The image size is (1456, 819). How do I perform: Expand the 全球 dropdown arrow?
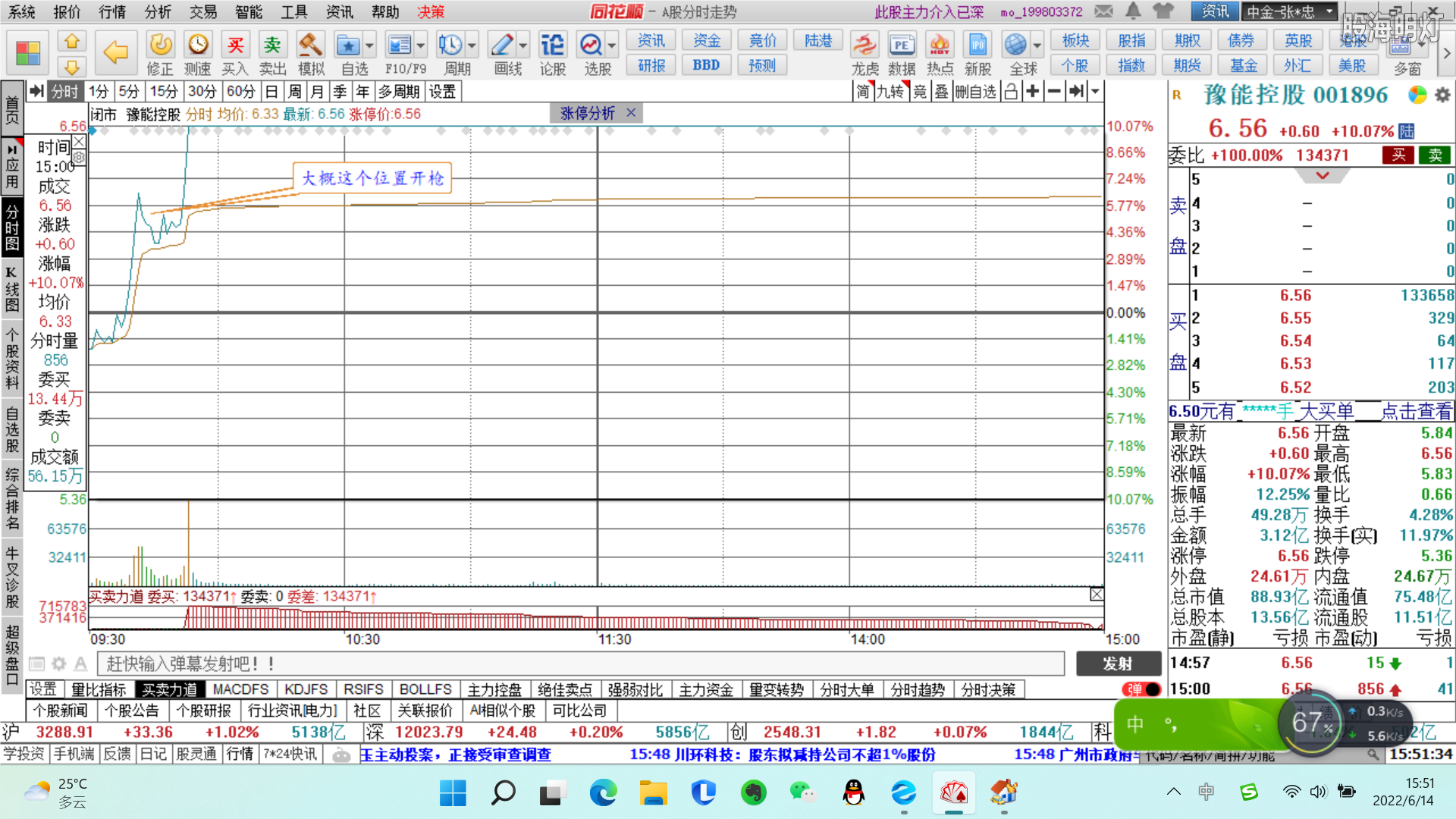click(x=1037, y=45)
